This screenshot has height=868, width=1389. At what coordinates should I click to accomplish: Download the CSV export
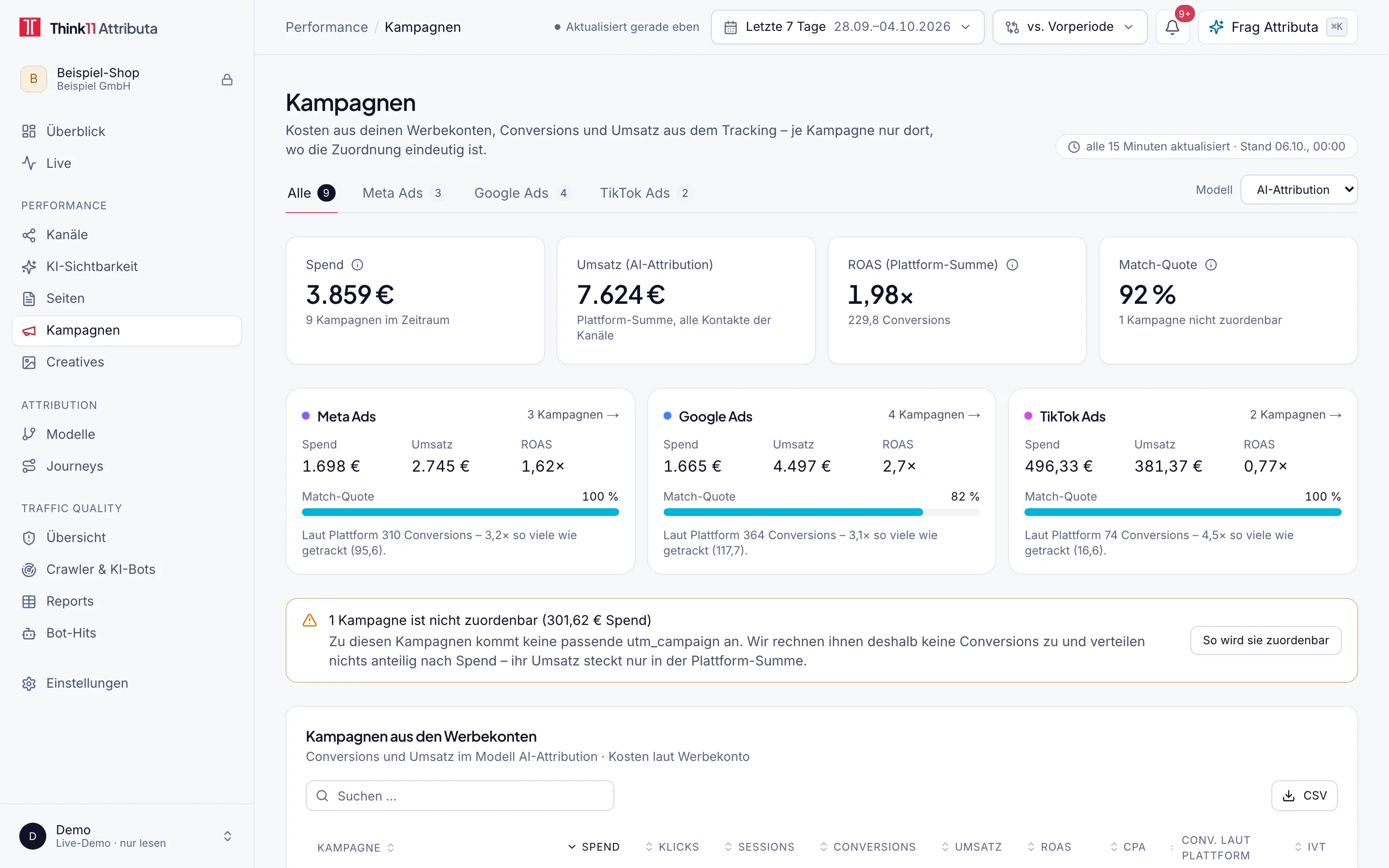point(1304,796)
